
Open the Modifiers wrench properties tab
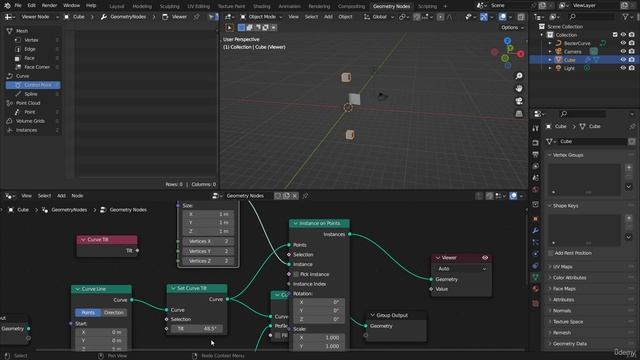tap(536, 231)
